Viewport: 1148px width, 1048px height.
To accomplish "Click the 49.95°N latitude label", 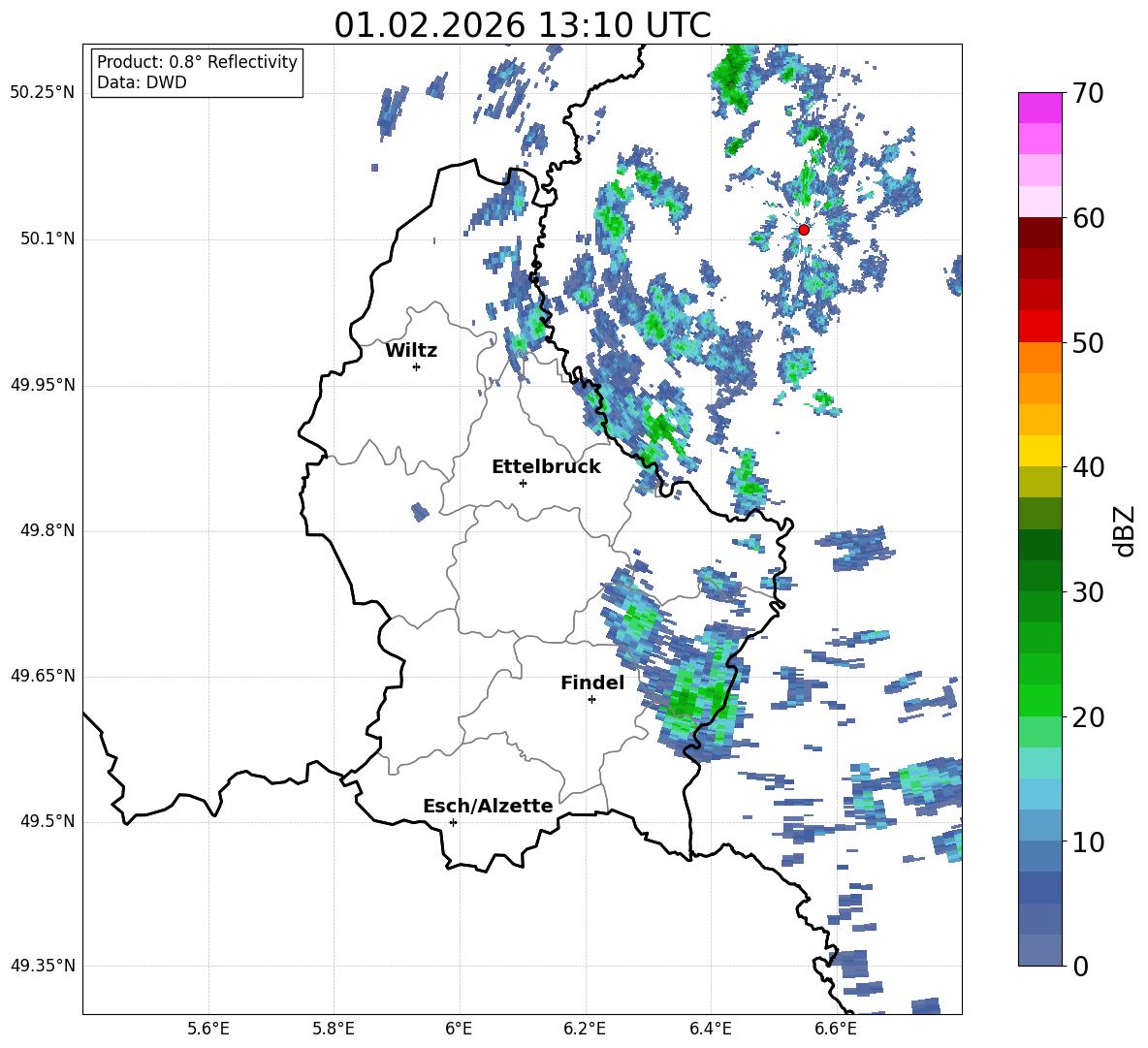I will tap(43, 385).
